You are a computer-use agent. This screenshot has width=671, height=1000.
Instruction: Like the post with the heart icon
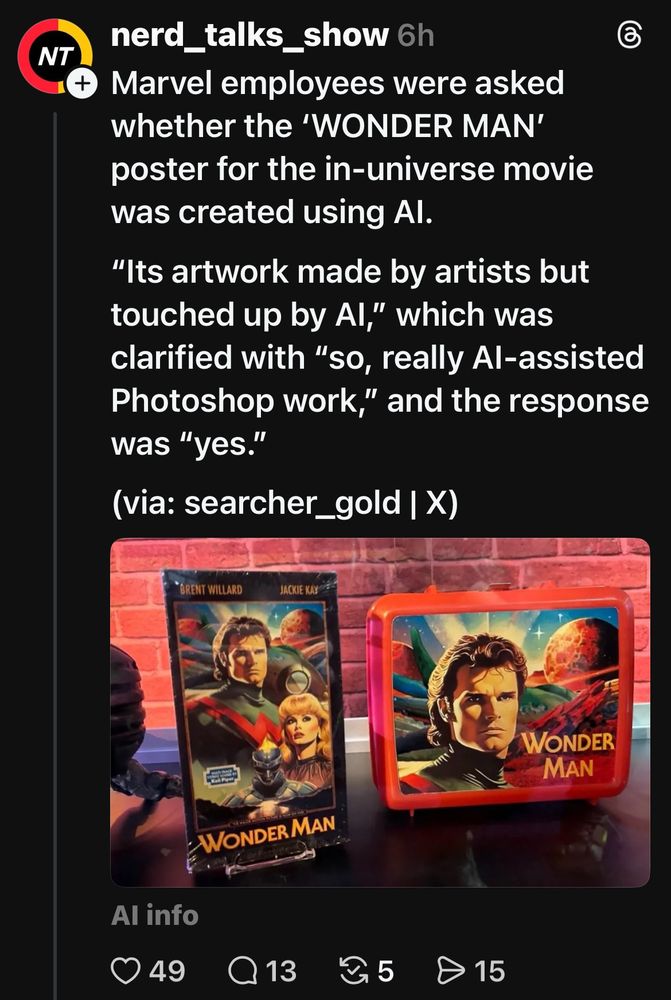tap(125, 971)
